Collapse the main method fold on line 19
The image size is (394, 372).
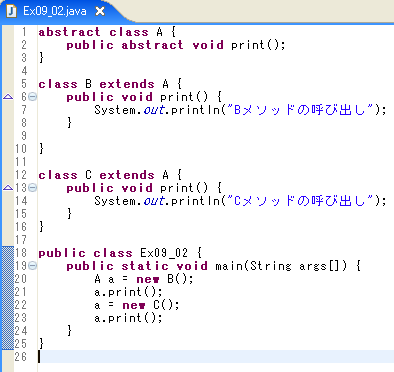click(32, 266)
